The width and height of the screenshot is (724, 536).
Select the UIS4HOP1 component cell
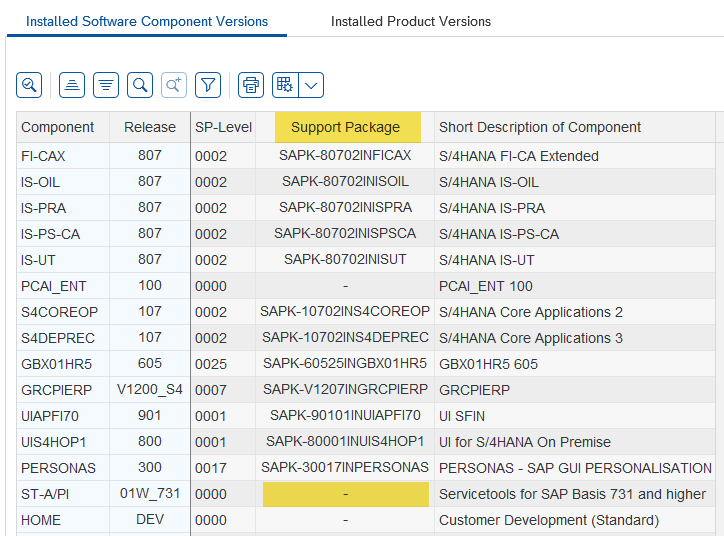coord(63,442)
